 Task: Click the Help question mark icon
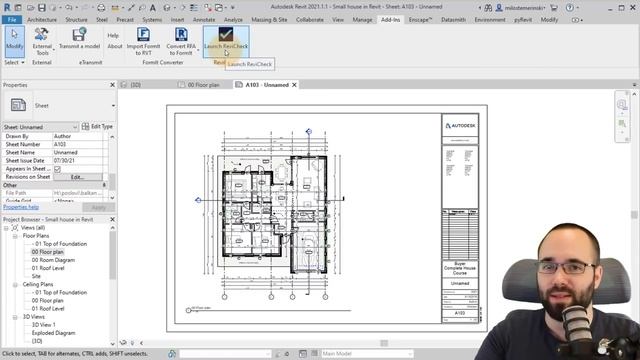pyautogui.click(x=570, y=7)
